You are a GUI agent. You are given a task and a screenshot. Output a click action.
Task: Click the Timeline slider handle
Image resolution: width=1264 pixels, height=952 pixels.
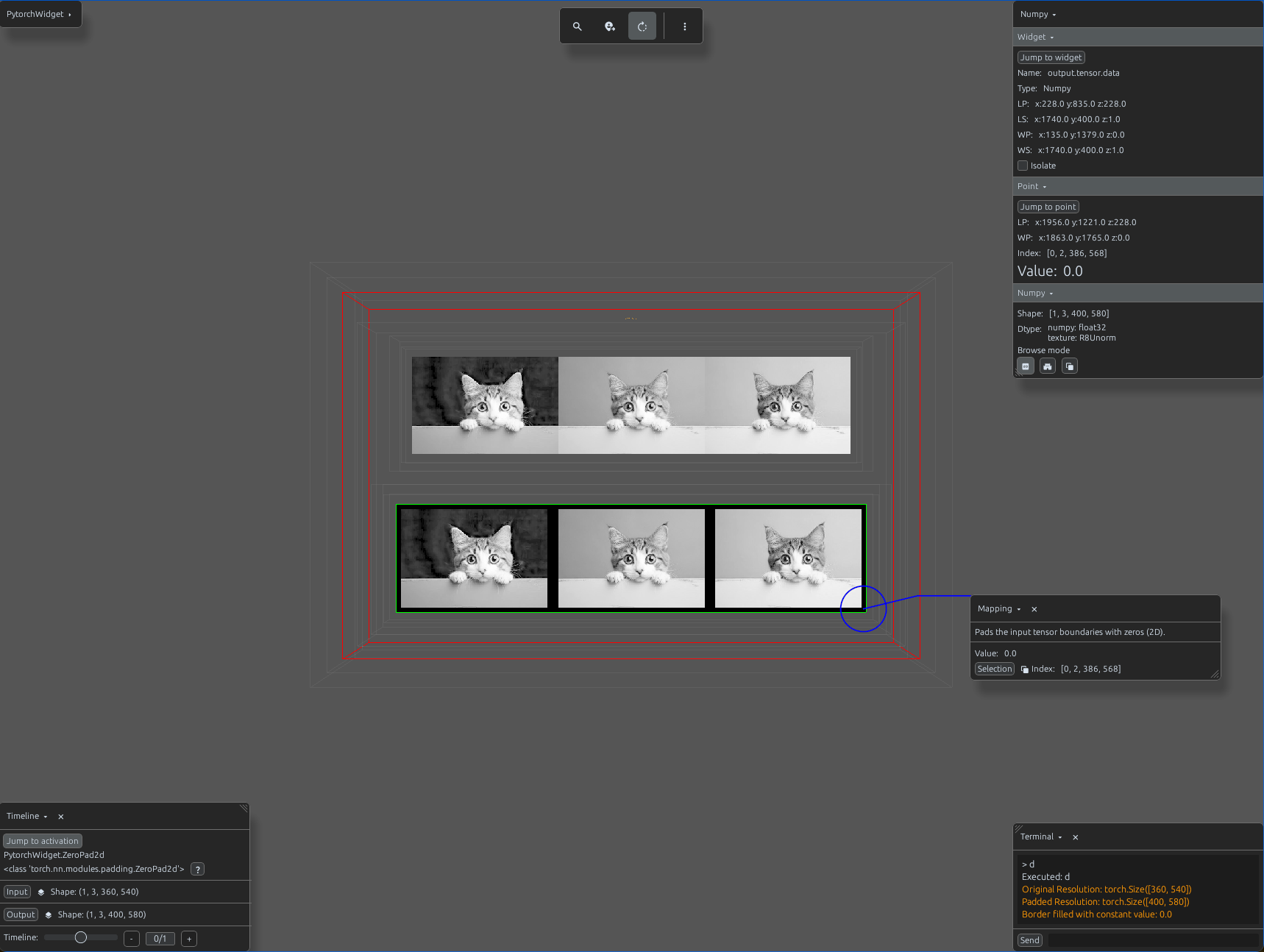[81, 937]
